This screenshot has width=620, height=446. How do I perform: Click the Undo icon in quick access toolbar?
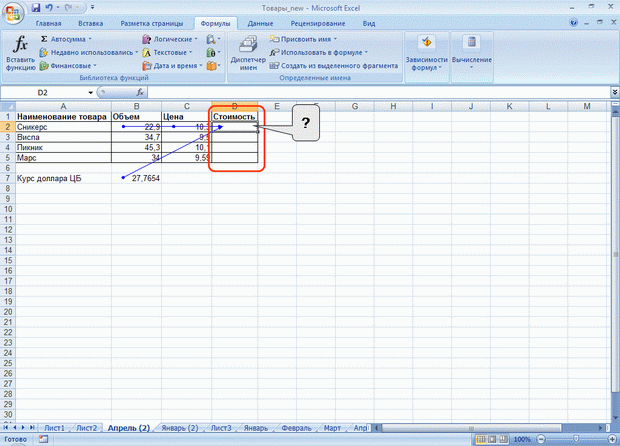coord(49,8)
